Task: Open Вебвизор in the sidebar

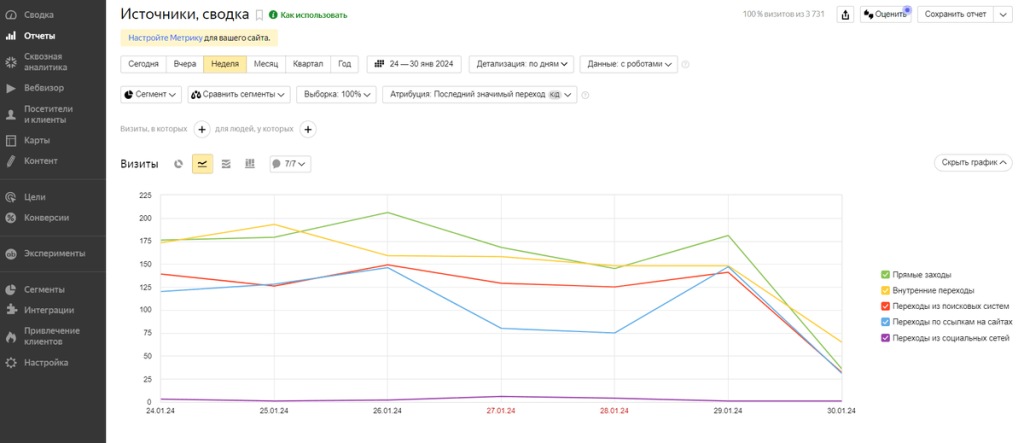Action: [x=43, y=88]
